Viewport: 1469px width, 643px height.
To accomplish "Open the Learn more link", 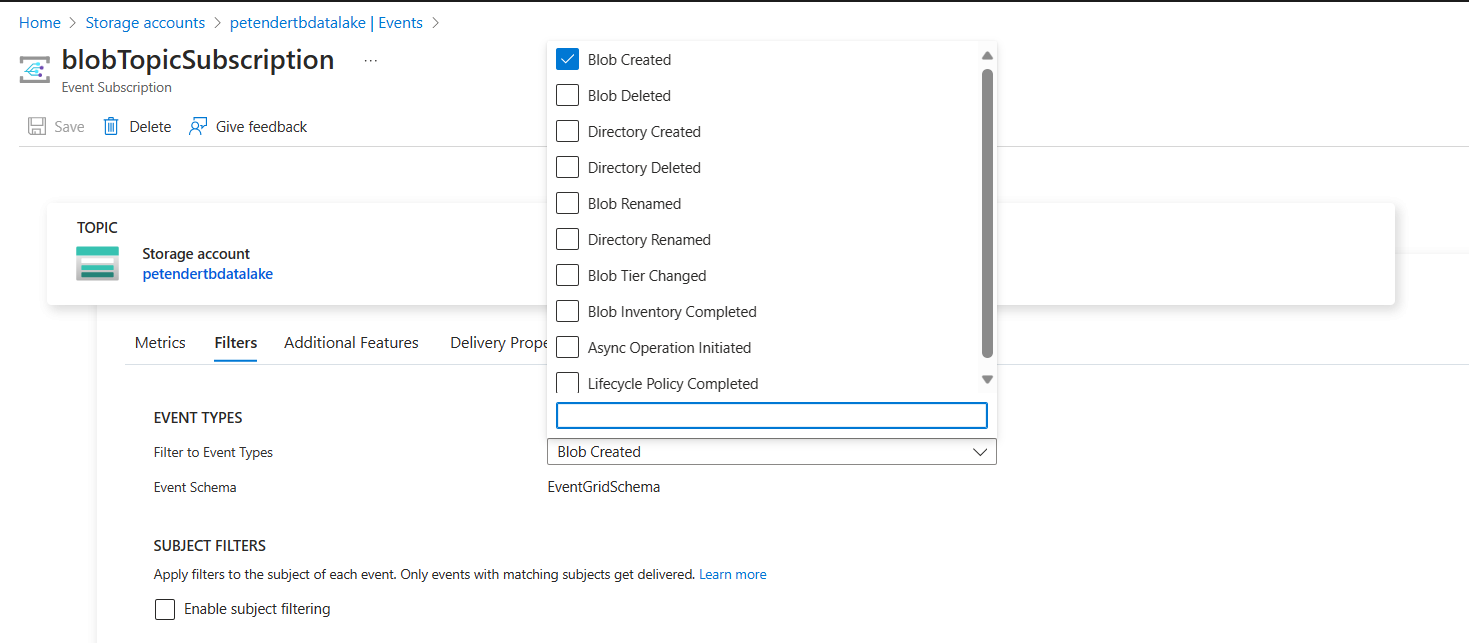I will [733, 574].
